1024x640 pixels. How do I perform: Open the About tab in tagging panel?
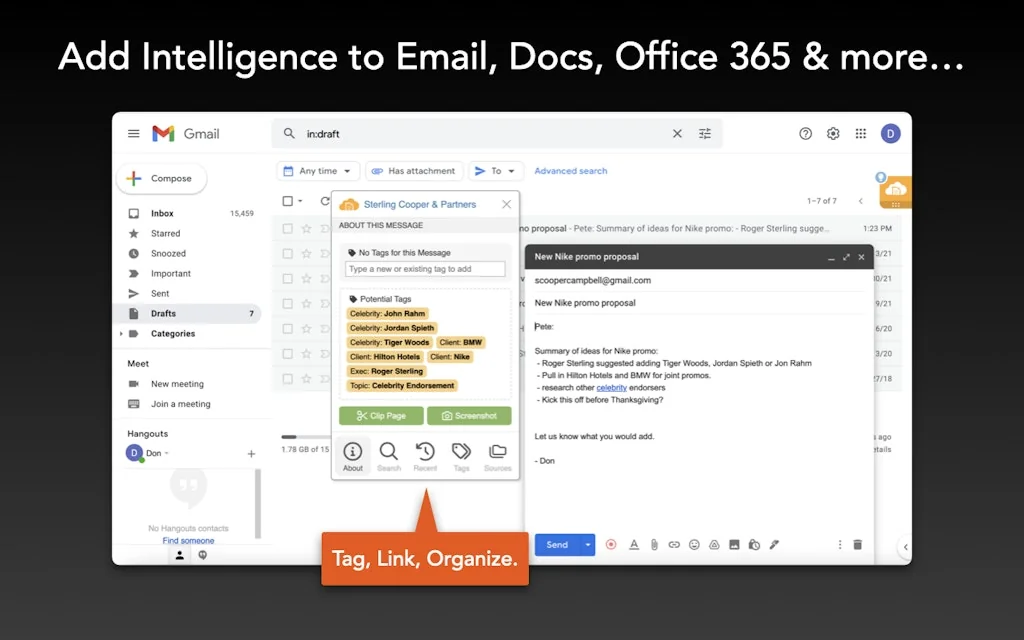353,456
